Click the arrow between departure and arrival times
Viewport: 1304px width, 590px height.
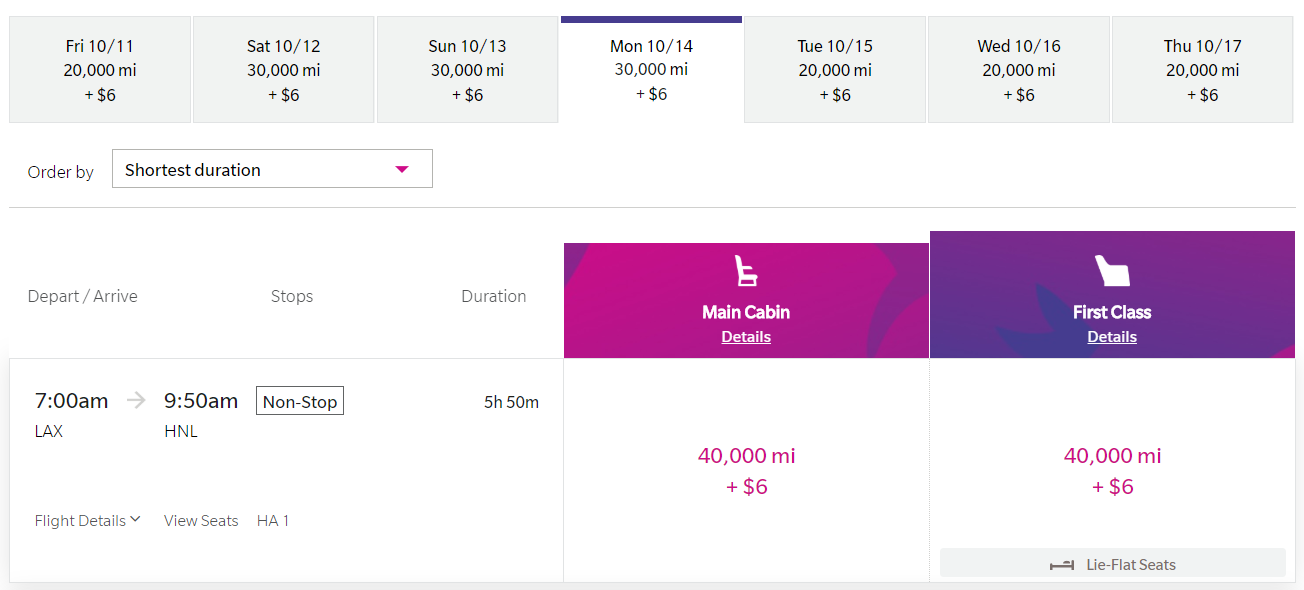136,401
